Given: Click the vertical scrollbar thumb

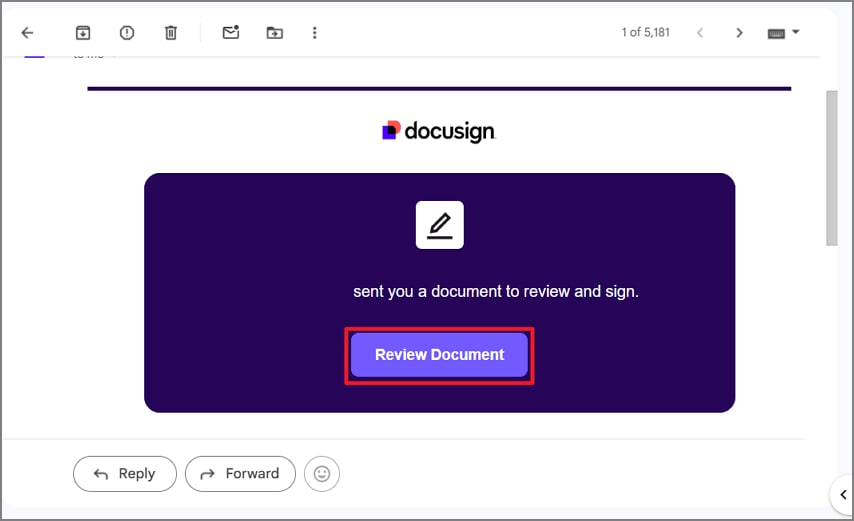Looking at the screenshot, I should [x=832, y=168].
